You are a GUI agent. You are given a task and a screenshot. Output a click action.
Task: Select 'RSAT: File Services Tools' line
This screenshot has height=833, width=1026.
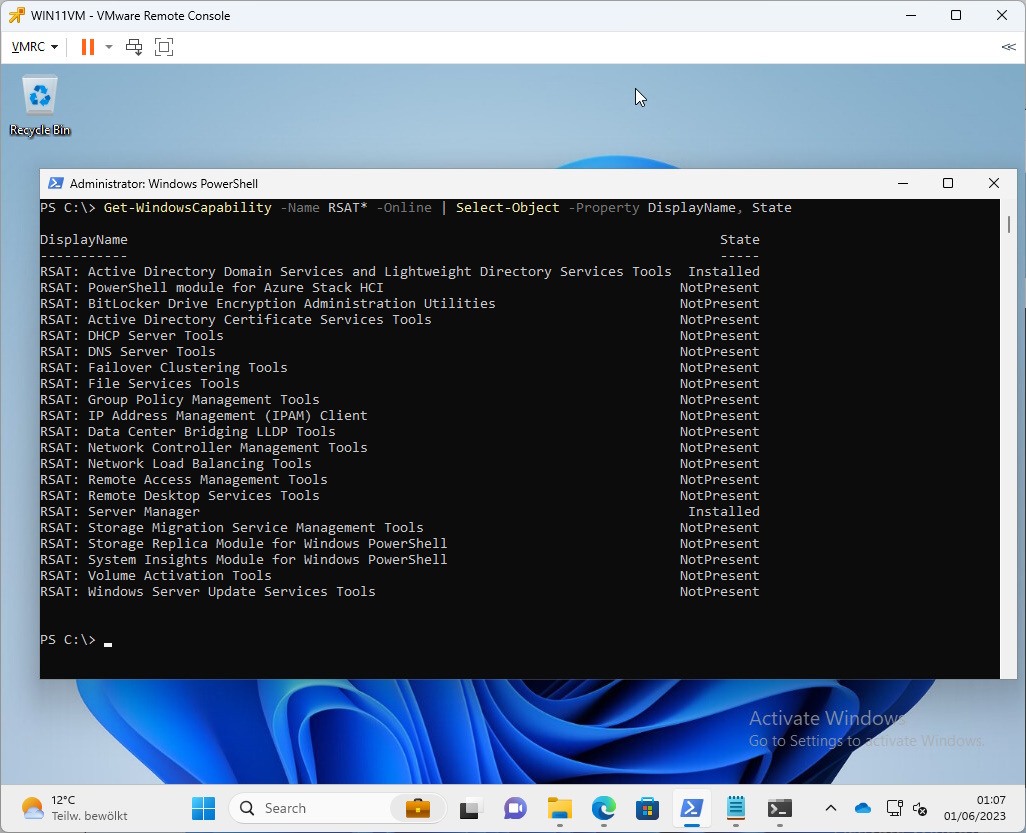coord(140,383)
